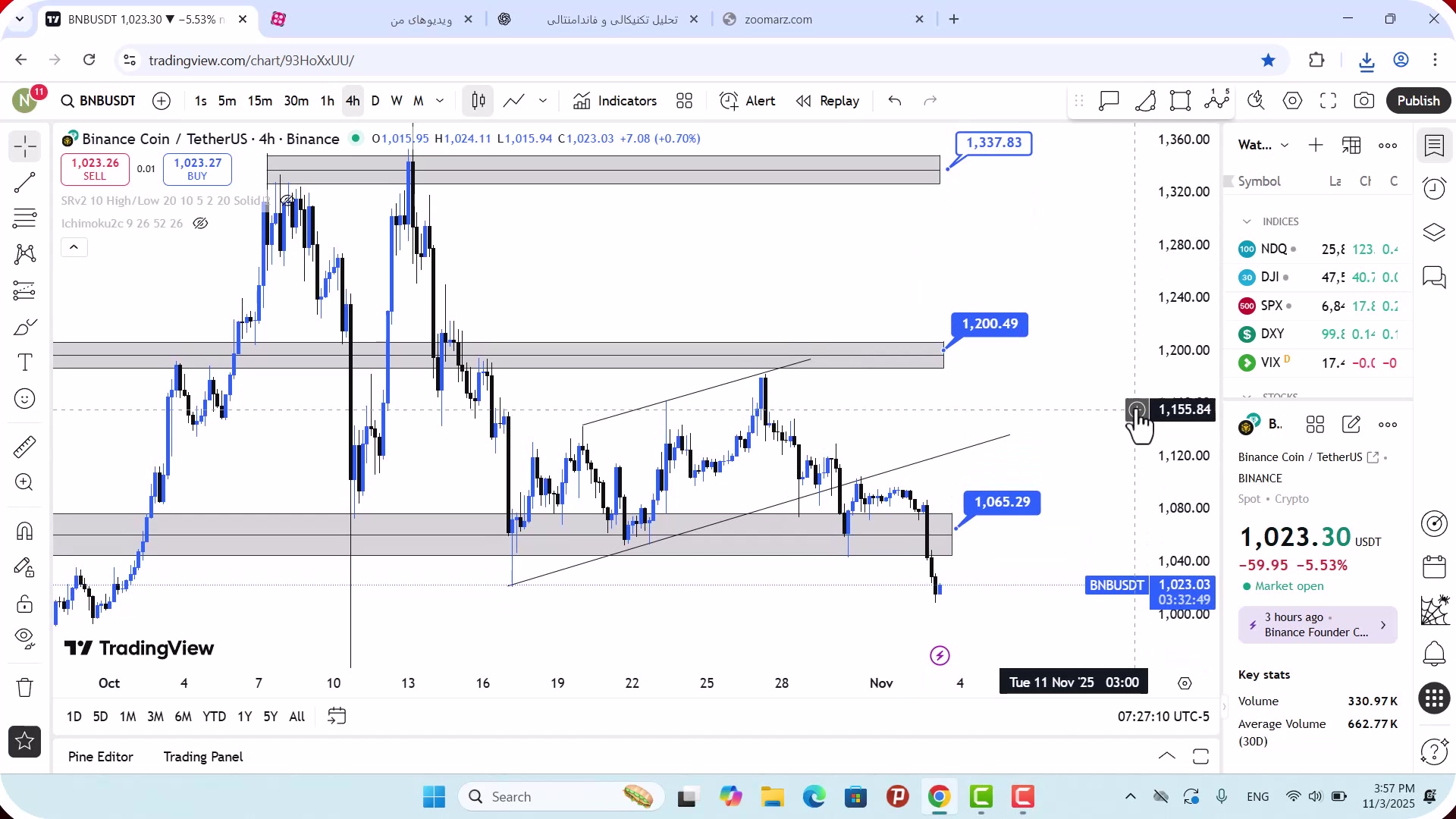The image size is (1456, 819).
Task: Open the Alerts clock panel
Action: [x=1434, y=189]
